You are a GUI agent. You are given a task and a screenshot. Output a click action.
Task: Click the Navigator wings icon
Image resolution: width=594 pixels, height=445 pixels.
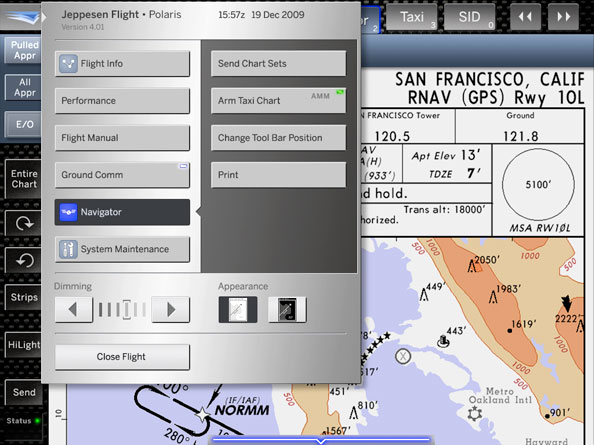[x=68, y=212]
